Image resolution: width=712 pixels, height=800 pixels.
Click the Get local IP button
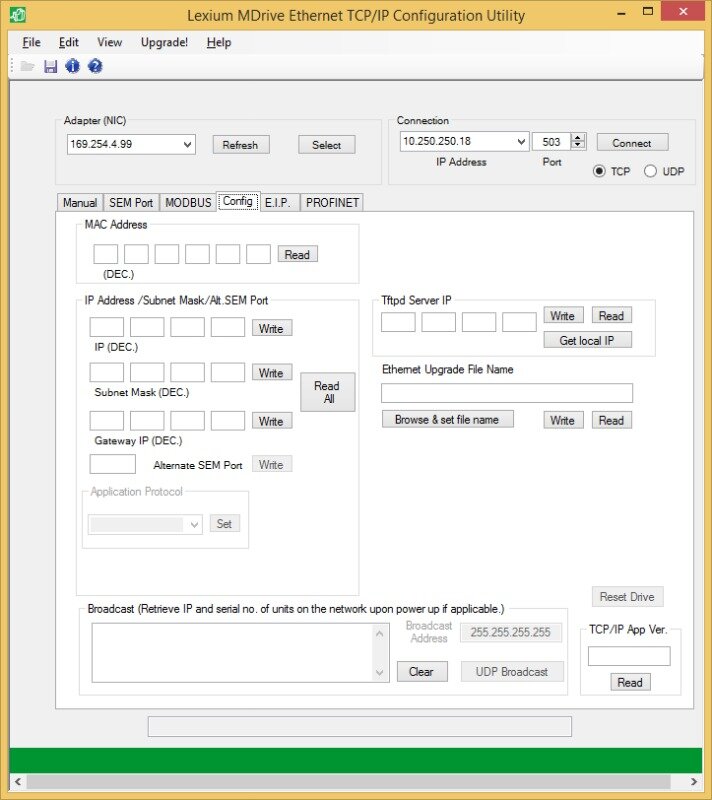587,340
